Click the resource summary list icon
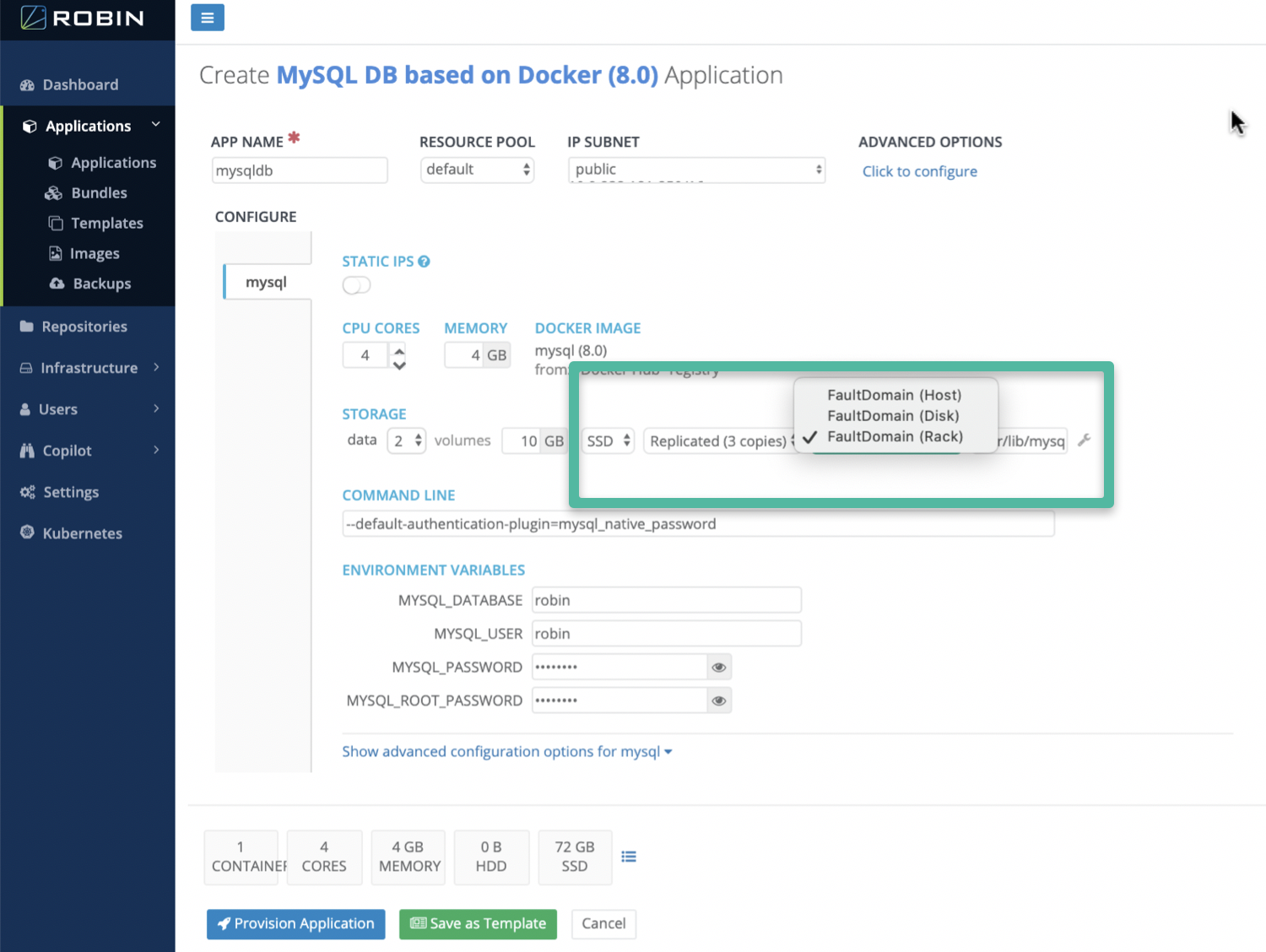Image resolution: width=1266 pixels, height=952 pixels. [629, 857]
